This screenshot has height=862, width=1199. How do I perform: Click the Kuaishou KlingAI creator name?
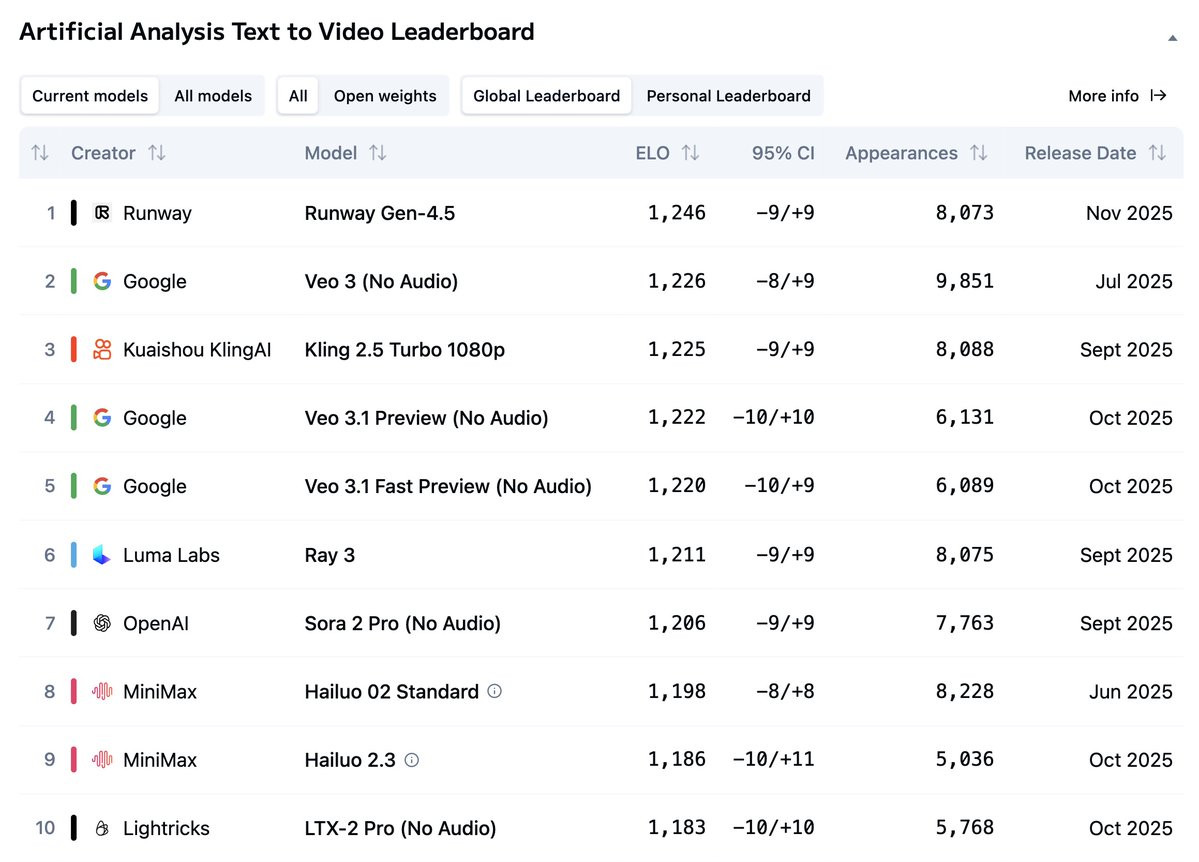(197, 350)
